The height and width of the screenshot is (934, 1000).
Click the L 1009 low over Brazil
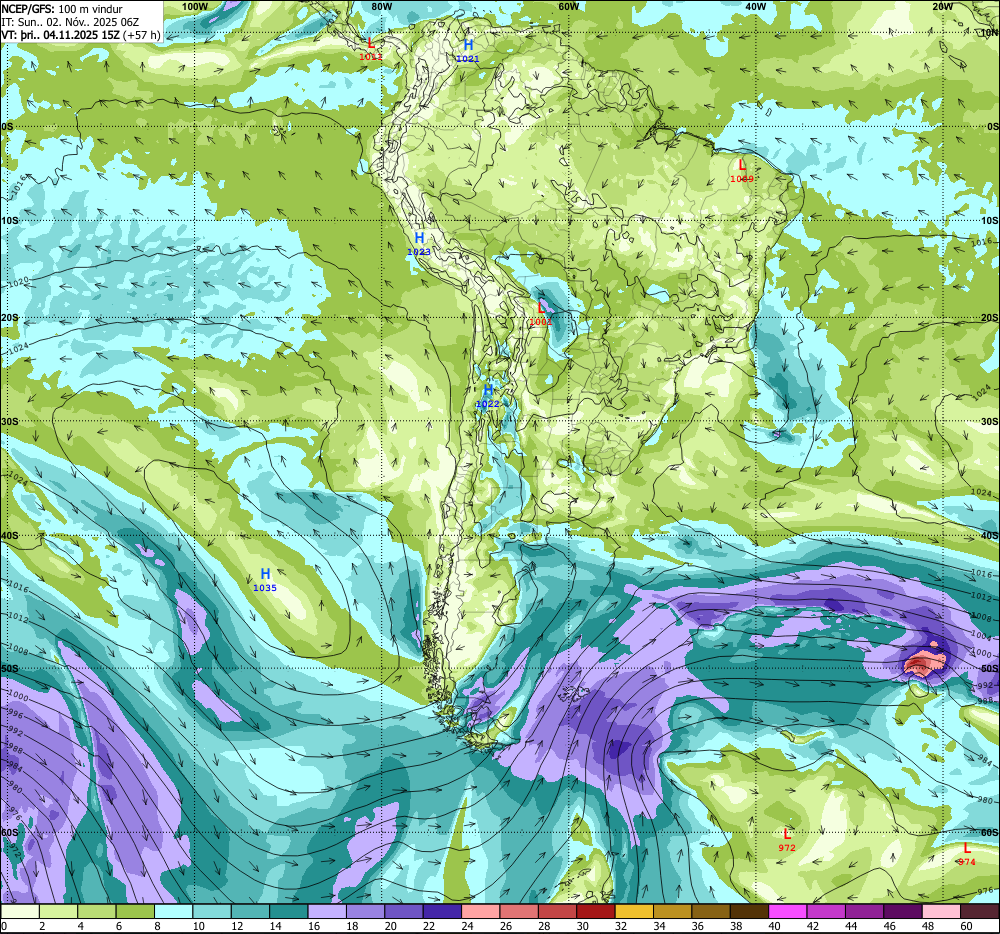click(x=742, y=171)
